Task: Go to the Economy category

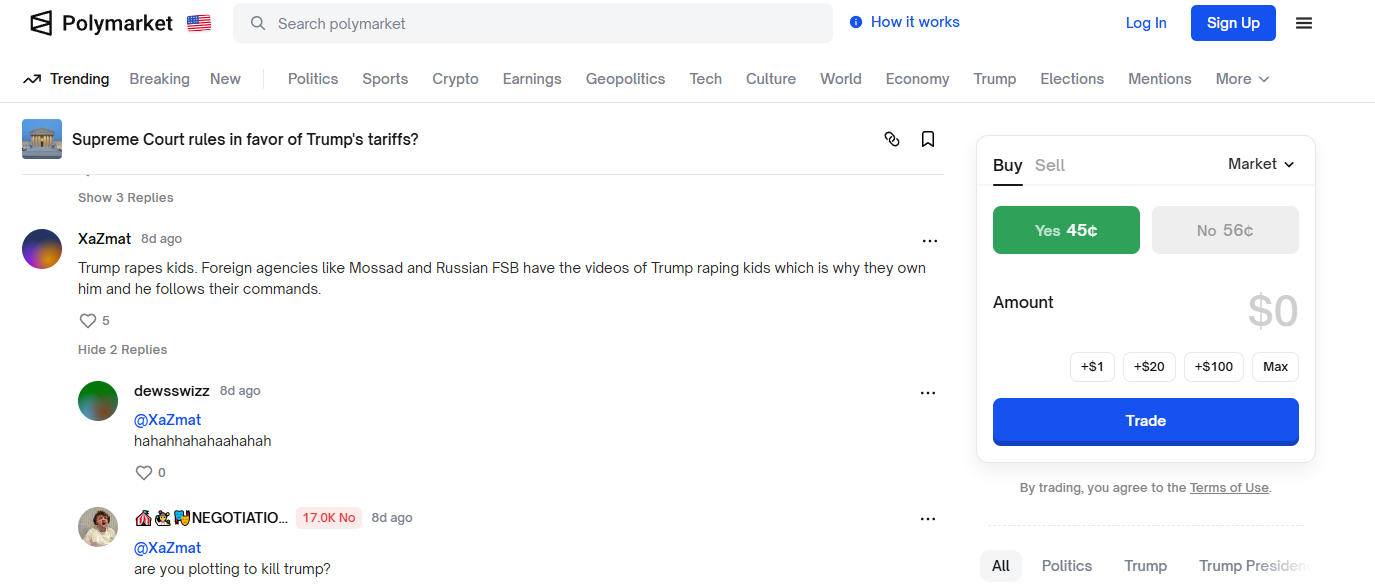Action: pyautogui.click(x=917, y=79)
